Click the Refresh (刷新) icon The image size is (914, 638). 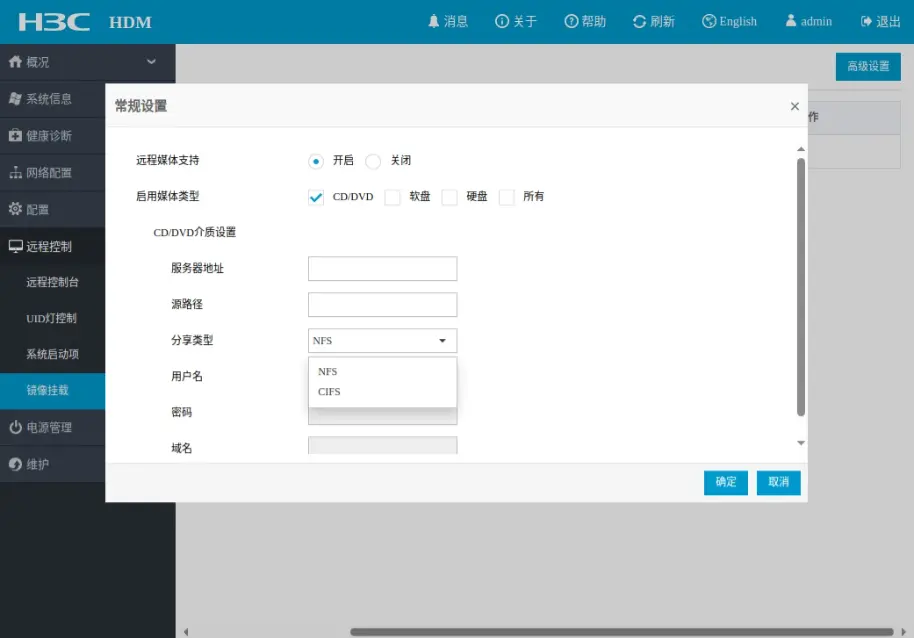[640, 21]
